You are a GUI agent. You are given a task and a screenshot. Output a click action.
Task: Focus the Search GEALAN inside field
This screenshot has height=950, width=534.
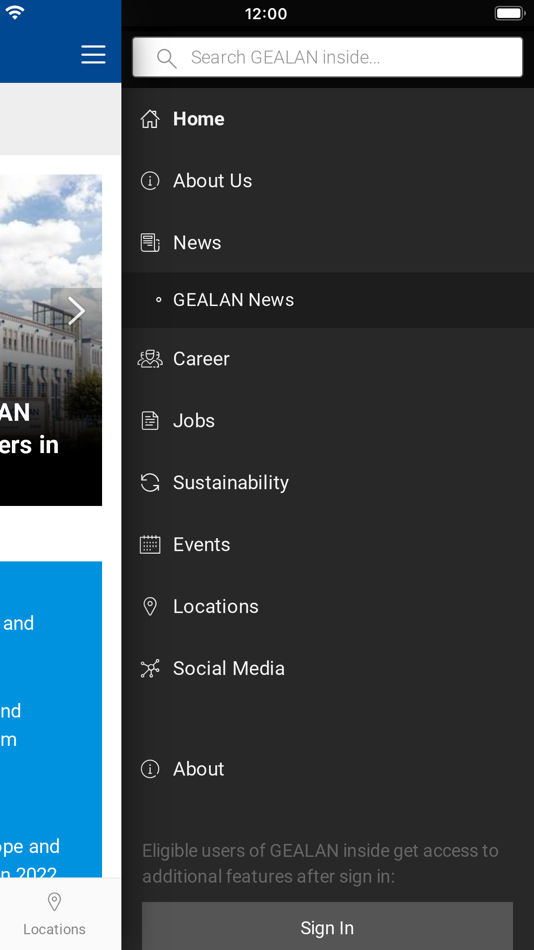click(x=327, y=57)
